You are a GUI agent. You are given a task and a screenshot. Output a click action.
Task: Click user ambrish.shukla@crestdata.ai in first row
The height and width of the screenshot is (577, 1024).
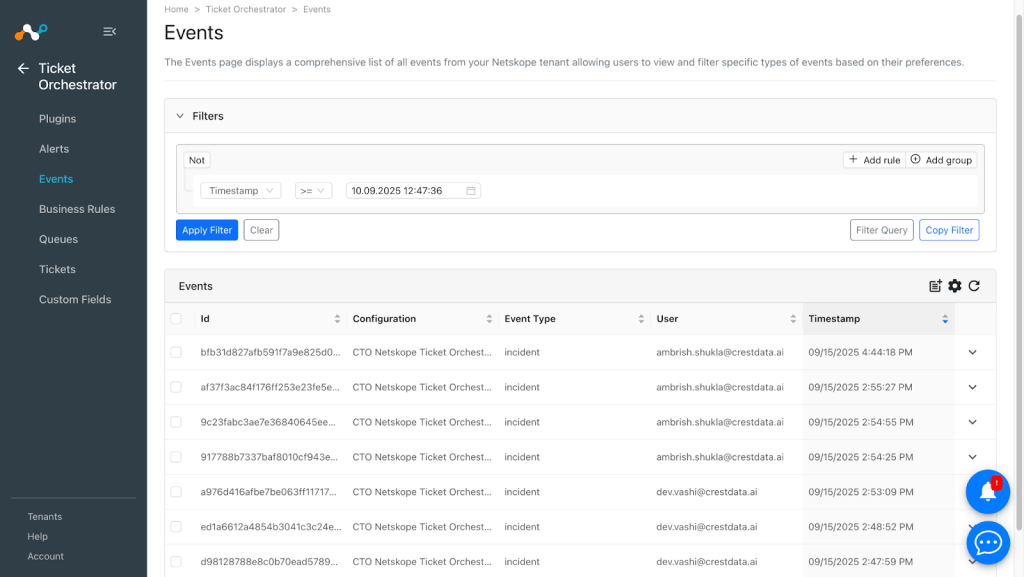pyautogui.click(x=720, y=352)
